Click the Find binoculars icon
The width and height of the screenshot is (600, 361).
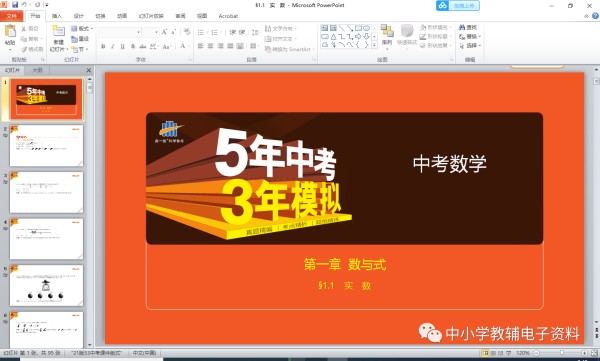(x=462, y=27)
